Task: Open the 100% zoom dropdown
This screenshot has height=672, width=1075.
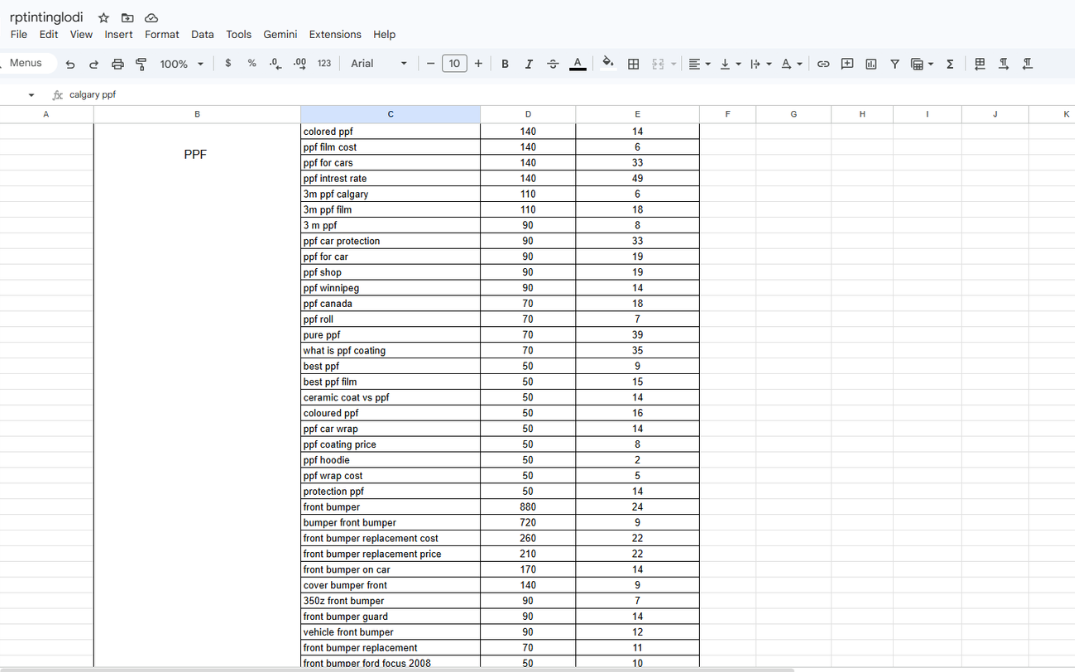Action: coord(181,64)
